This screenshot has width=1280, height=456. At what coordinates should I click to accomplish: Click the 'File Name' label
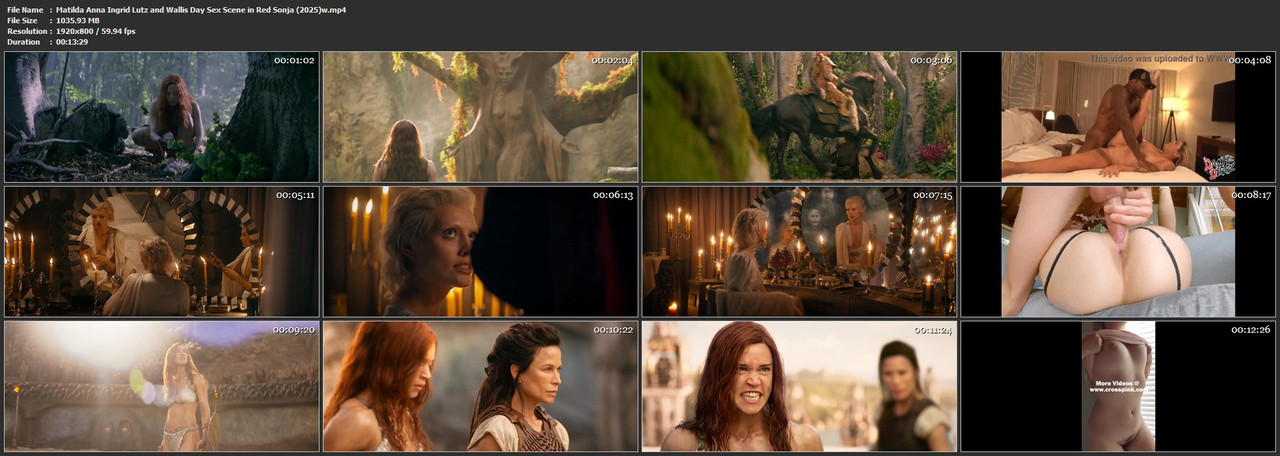point(25,9)
